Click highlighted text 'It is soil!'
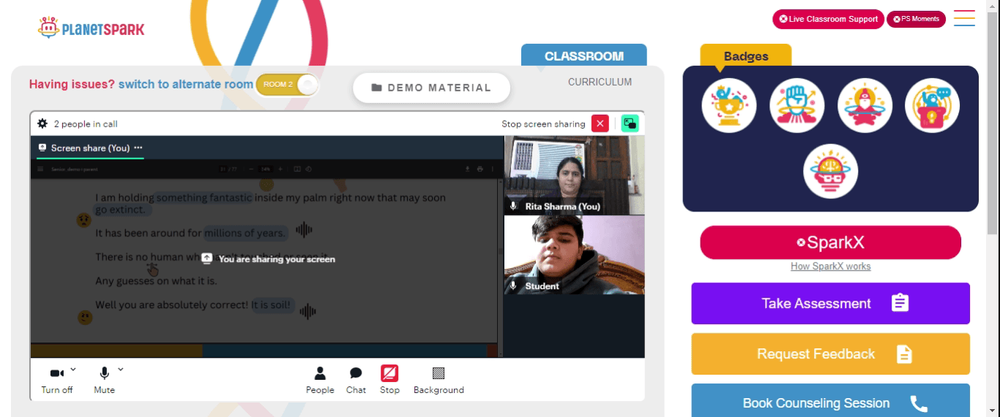 click(272, 305)
